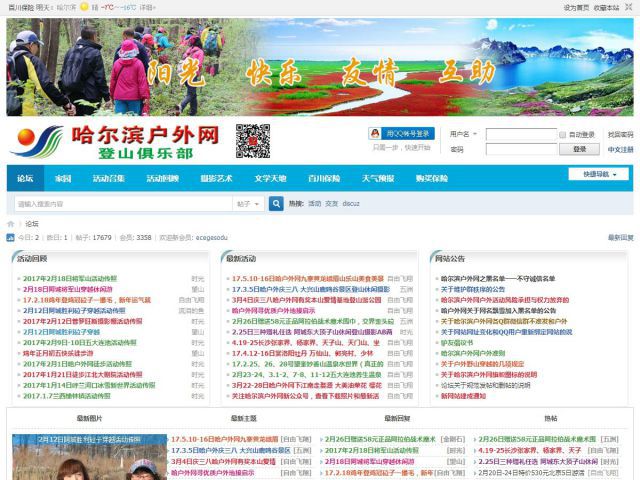Click the blue magnifier search icon
The width and height of the screenshot is (640, 480).
(278, 203)
